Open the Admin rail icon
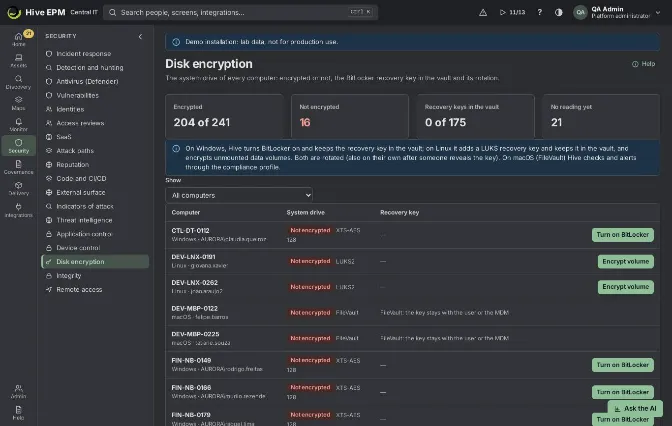Viewport: 672px width, 426px height. point(18,391)
